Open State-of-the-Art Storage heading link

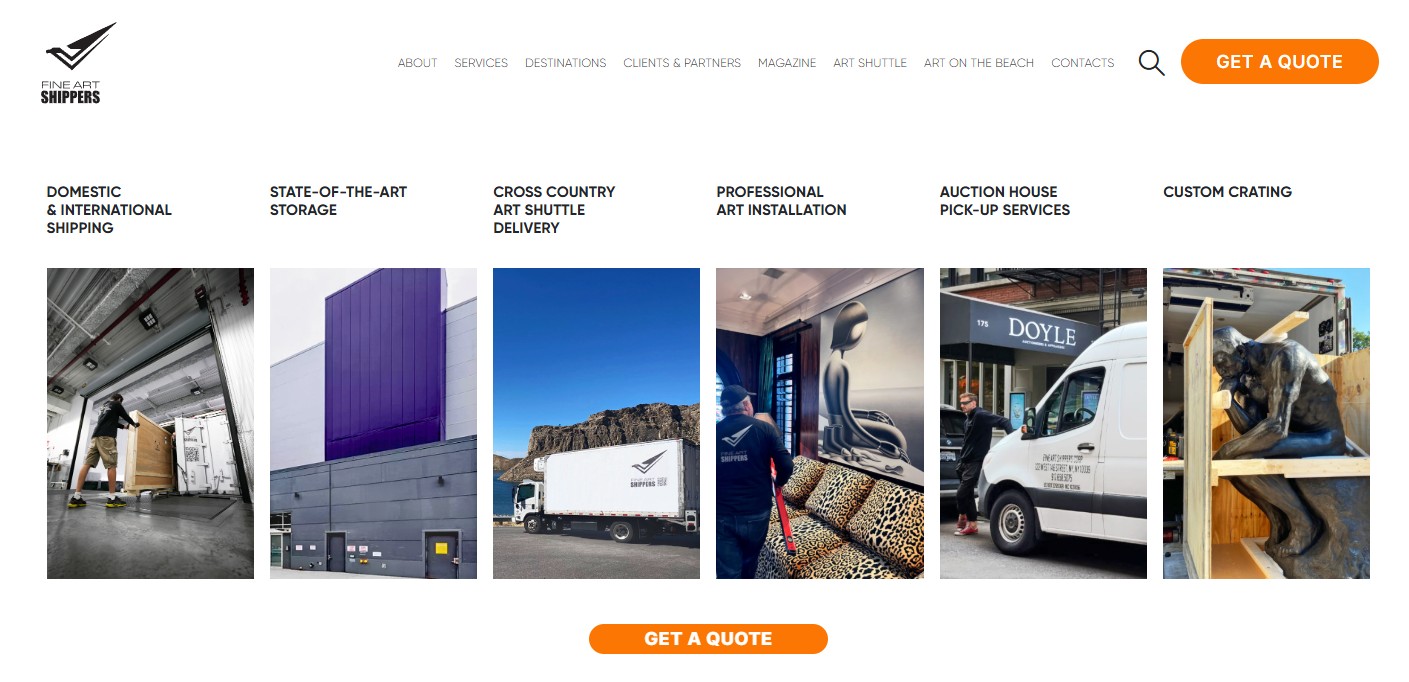338,201
